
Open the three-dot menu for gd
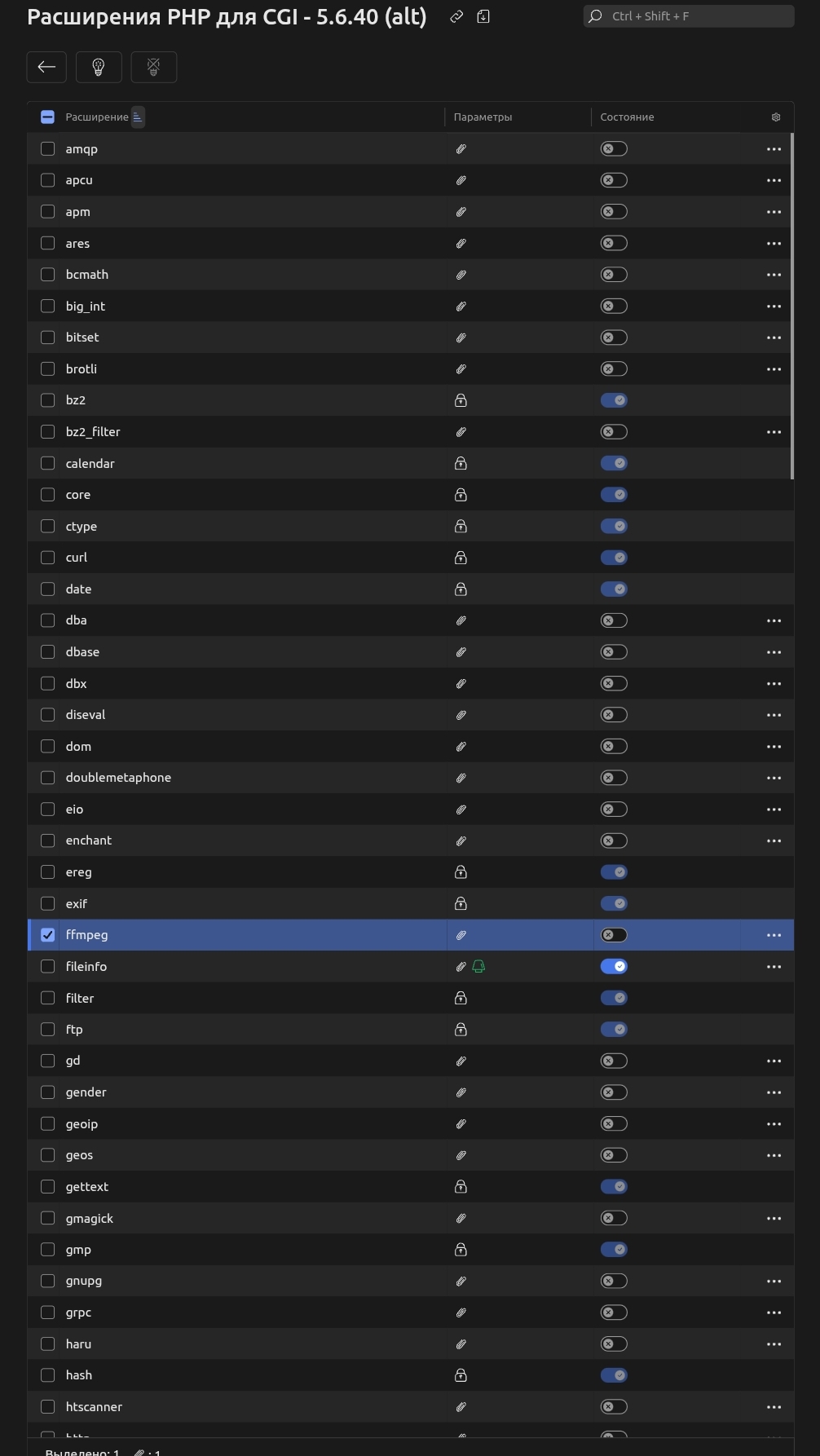[774, 1061]
